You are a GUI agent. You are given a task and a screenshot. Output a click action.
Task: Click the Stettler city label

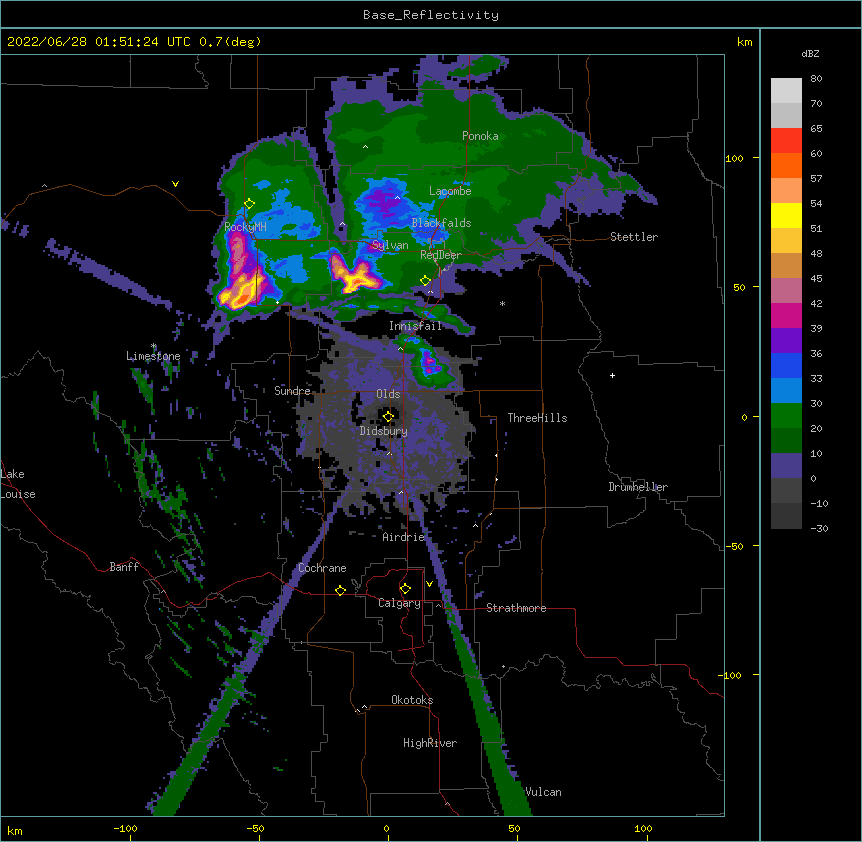(634, 237)
